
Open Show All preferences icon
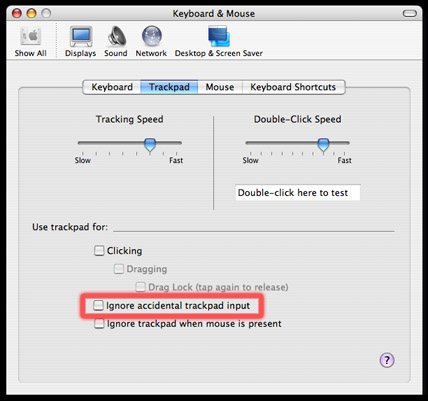pos(30,42)
